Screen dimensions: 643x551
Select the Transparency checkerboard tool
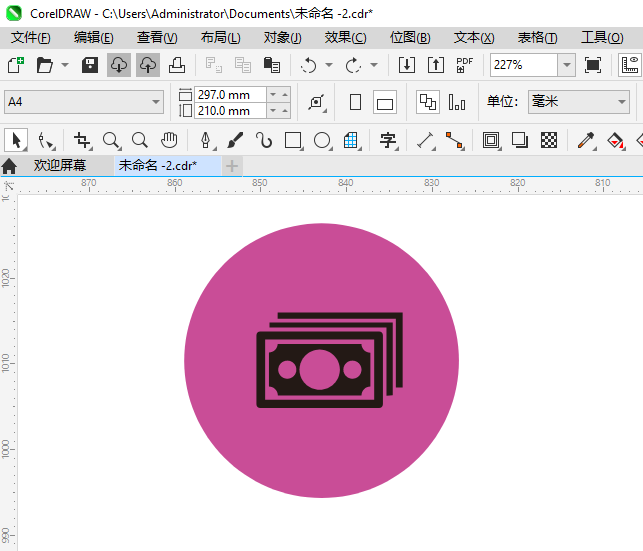(x=549, y=140)
